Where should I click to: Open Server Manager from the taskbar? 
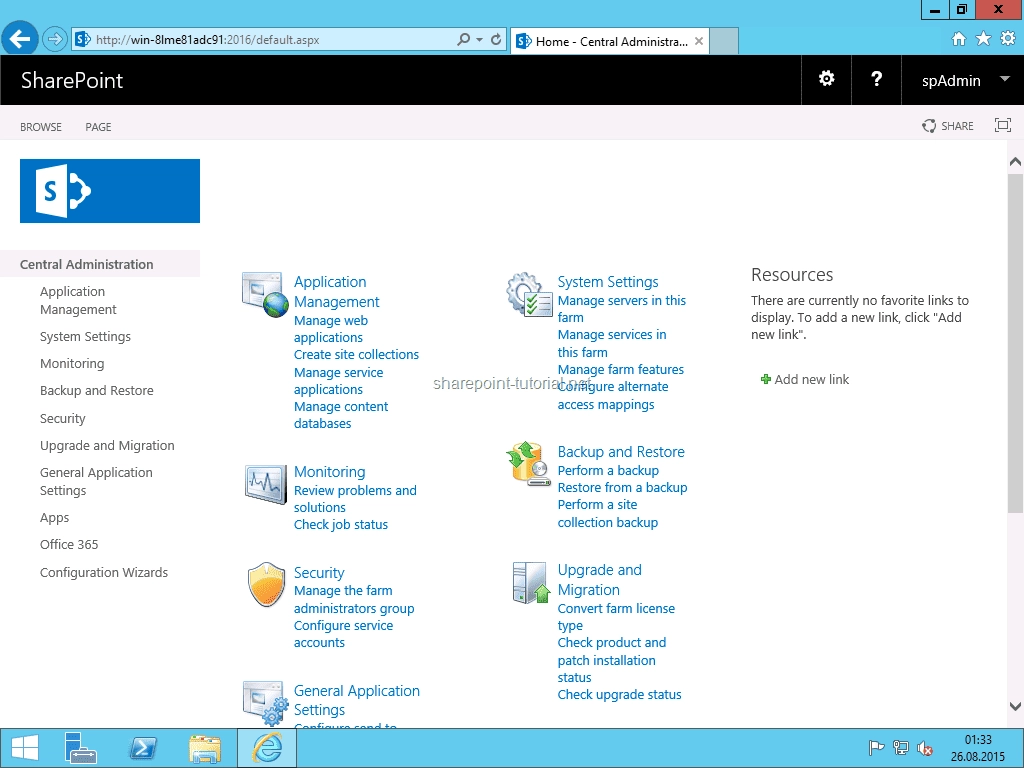81,748
